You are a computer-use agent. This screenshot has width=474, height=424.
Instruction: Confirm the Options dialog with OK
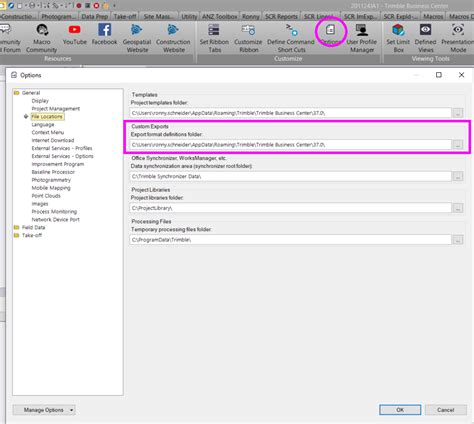click(400, 410)
